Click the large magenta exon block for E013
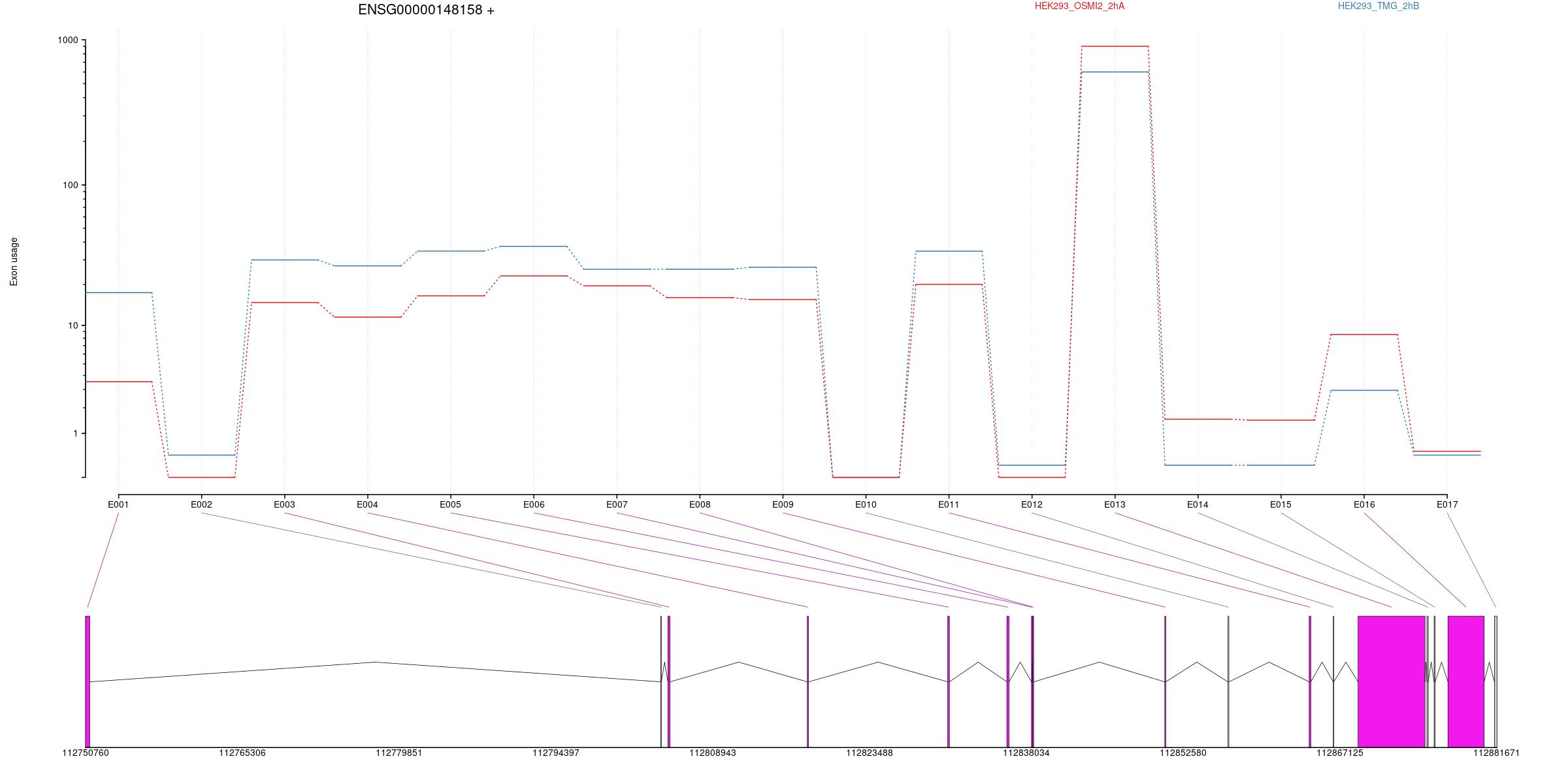 [x=1392, y=681]
